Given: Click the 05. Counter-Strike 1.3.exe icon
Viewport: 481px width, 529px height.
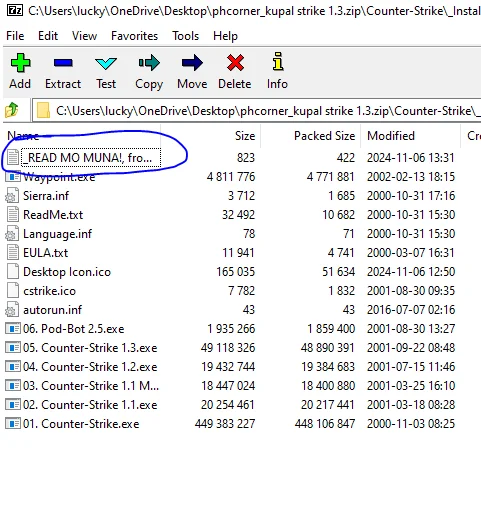Looking at the screenshot, I should [x=13, y=347].
